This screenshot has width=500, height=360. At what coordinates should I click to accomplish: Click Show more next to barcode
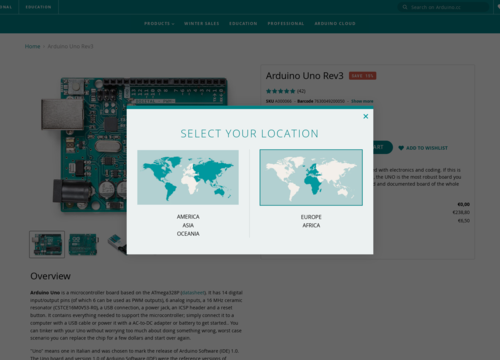tap(362, 101)
